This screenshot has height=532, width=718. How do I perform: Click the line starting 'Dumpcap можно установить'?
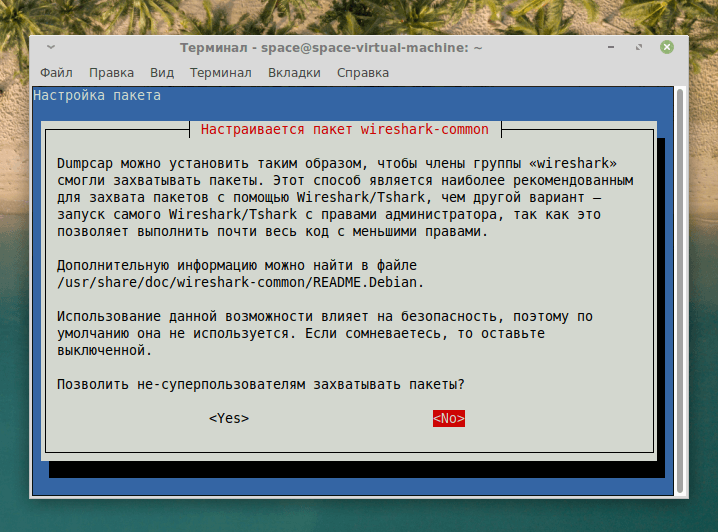point(337,163)
